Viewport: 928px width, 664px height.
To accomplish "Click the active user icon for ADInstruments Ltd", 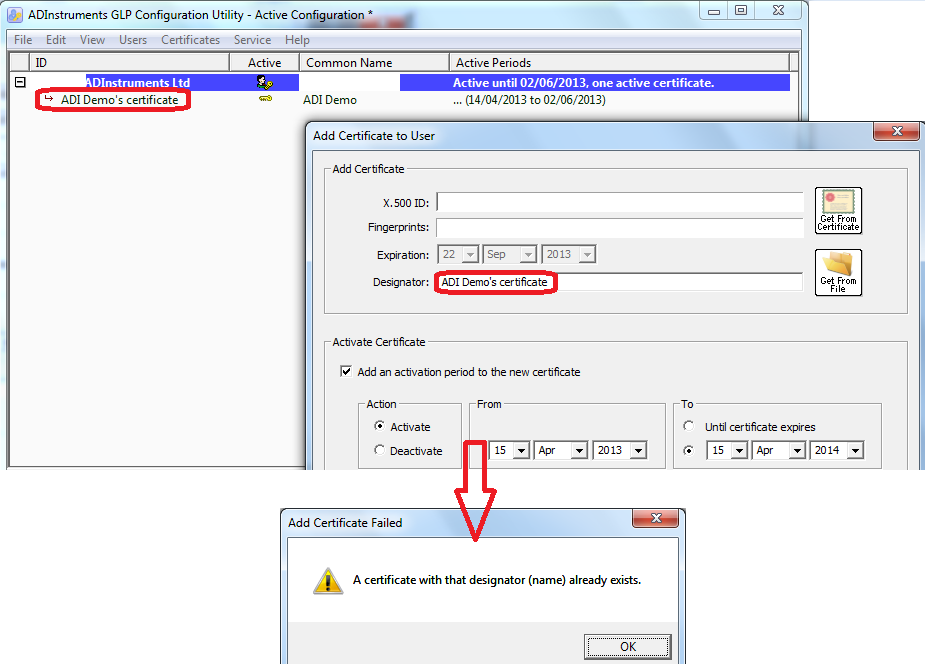I will [264, 83].
